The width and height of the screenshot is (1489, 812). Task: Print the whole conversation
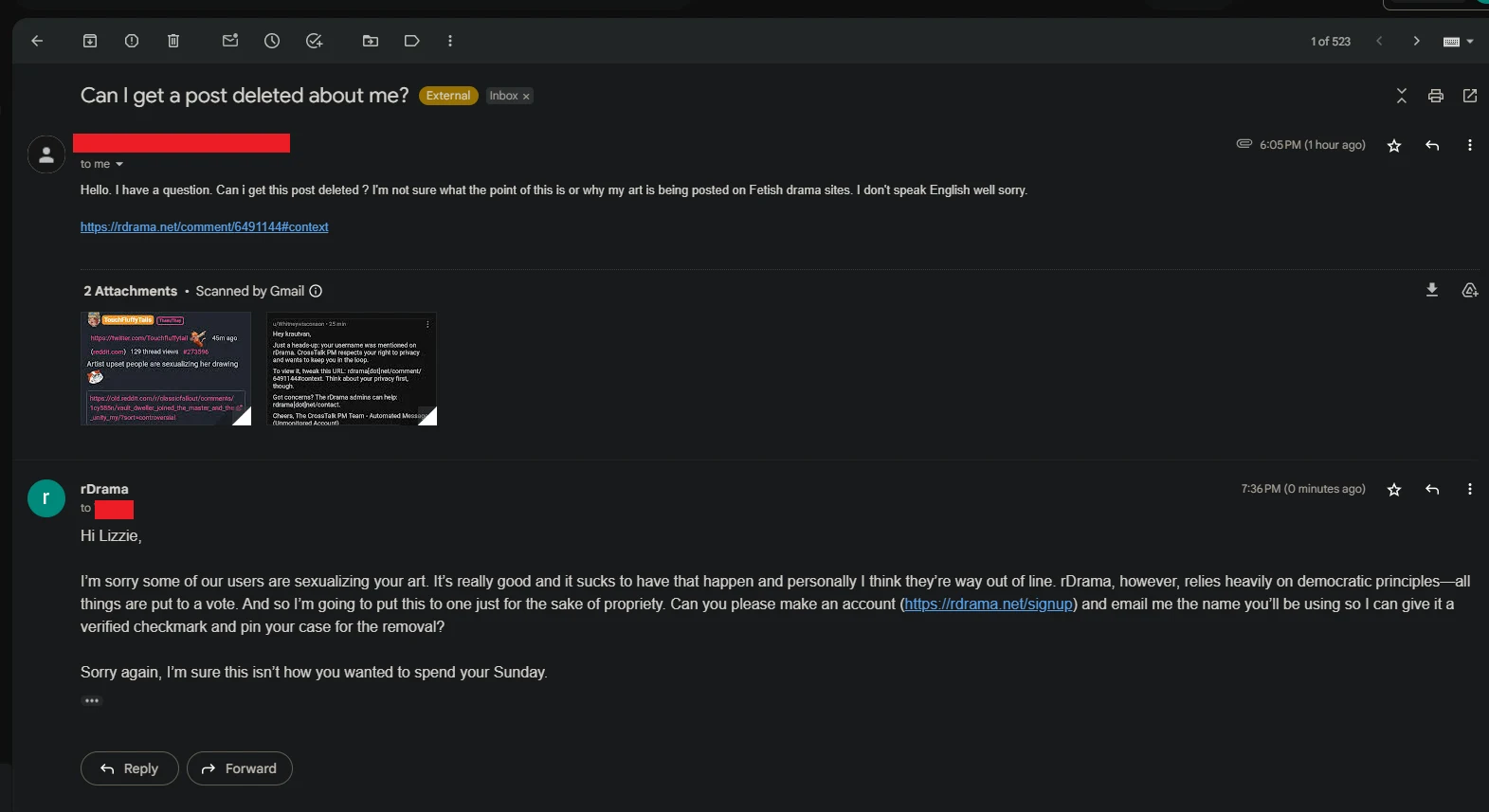pyautogui.click(x=1436, y=96)
